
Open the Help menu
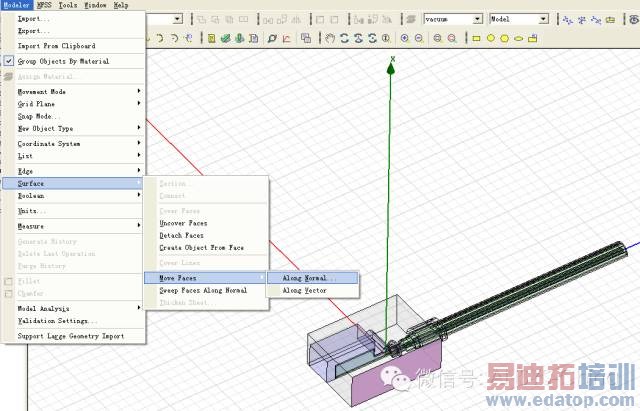(121, 5)
